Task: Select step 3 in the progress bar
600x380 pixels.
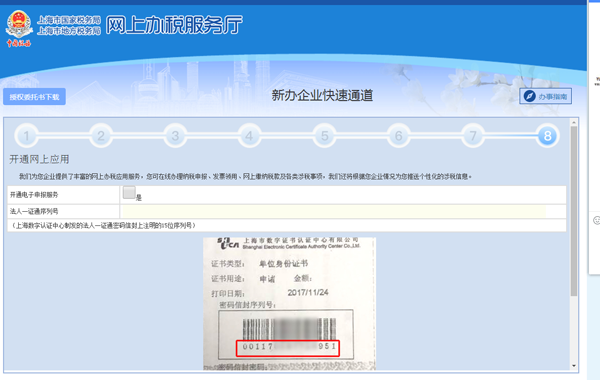Action: point(175,135)
